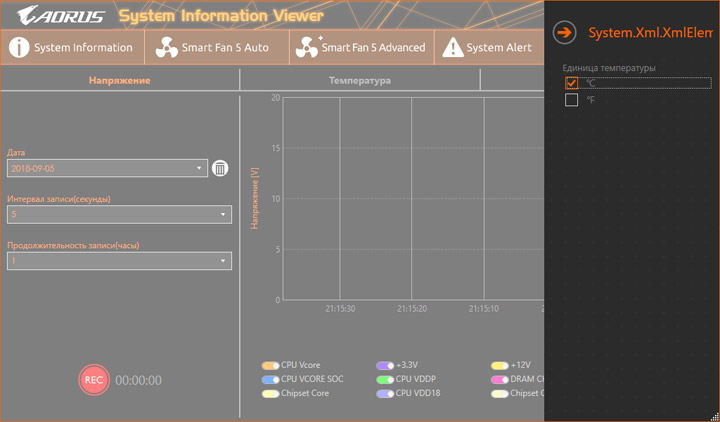
Task: Delete record using the trash can icon
Action: pyautogui.click(x=220, y=168)
